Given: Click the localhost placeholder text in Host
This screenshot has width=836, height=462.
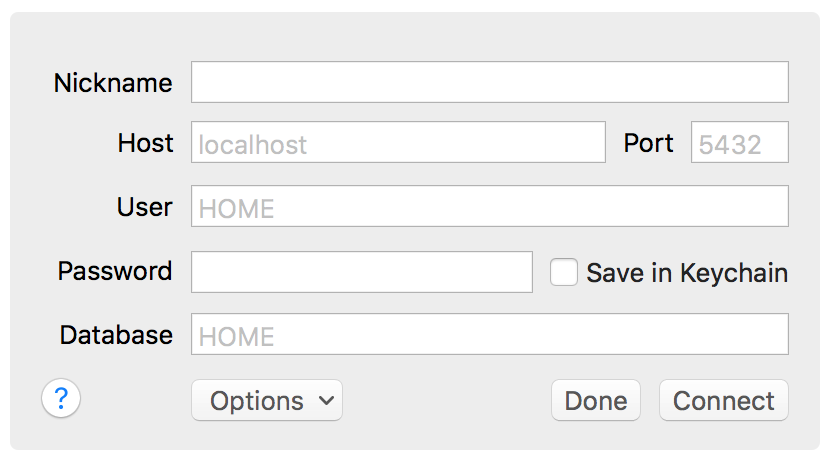Looking at the screenshot, I should click(x=253, y=144).
